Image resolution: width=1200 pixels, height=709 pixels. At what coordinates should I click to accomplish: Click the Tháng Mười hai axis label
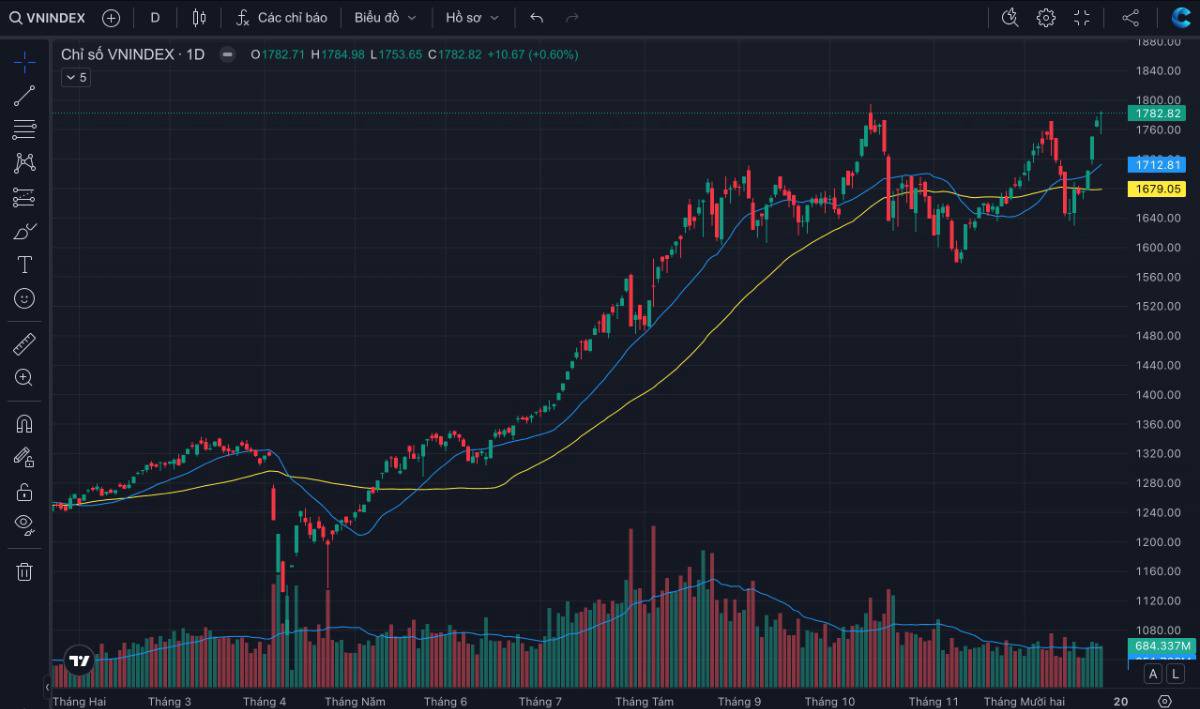(1024, 701)
